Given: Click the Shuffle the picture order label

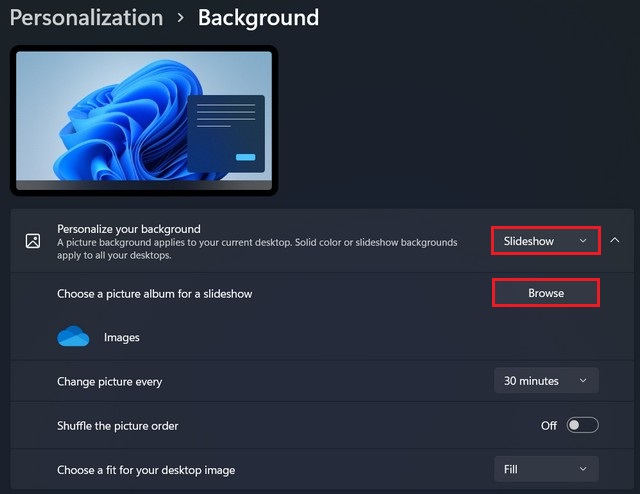Looking at the screenshot, I should coord(118,426).
